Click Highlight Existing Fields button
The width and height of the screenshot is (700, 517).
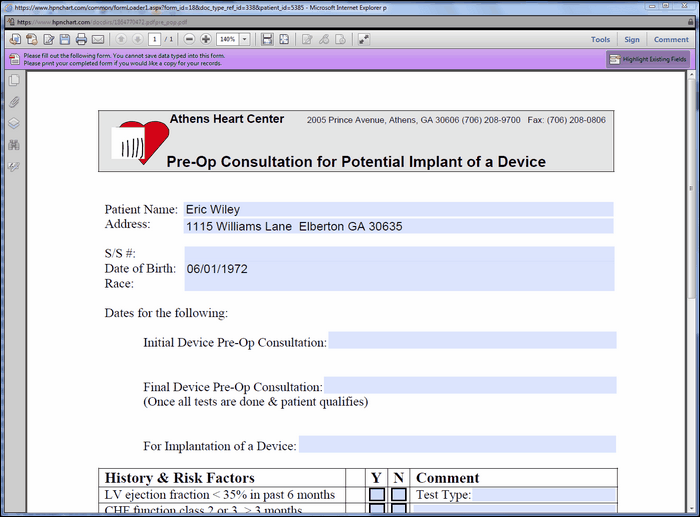(648, 59)
